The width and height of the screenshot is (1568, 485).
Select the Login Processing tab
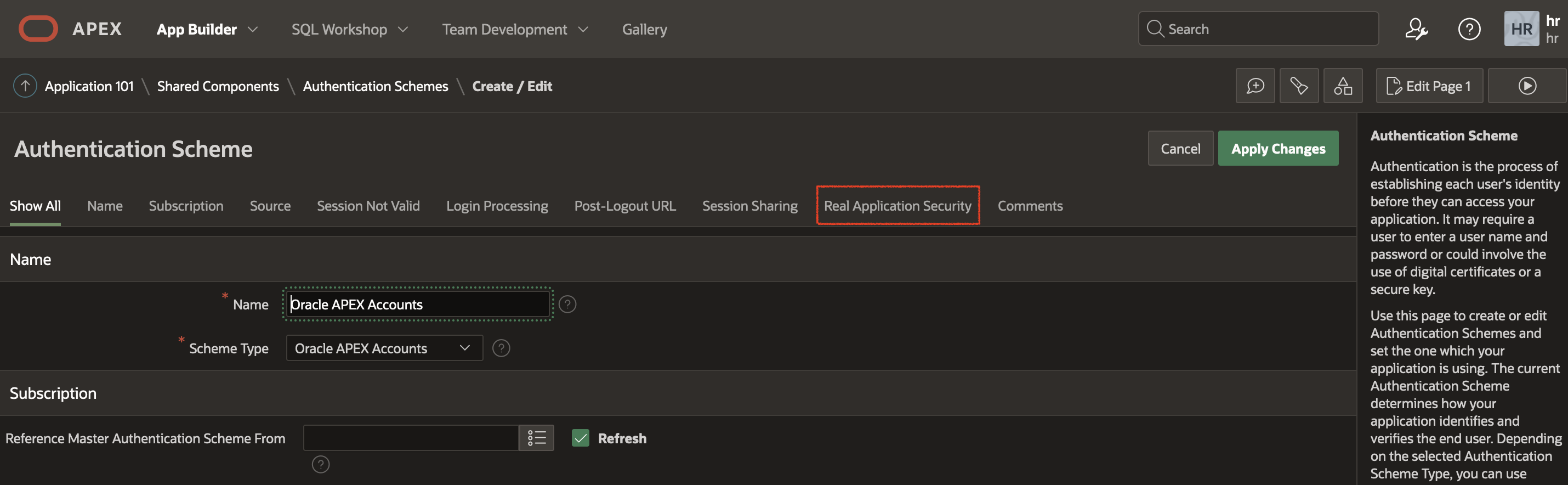coord(497,206)
